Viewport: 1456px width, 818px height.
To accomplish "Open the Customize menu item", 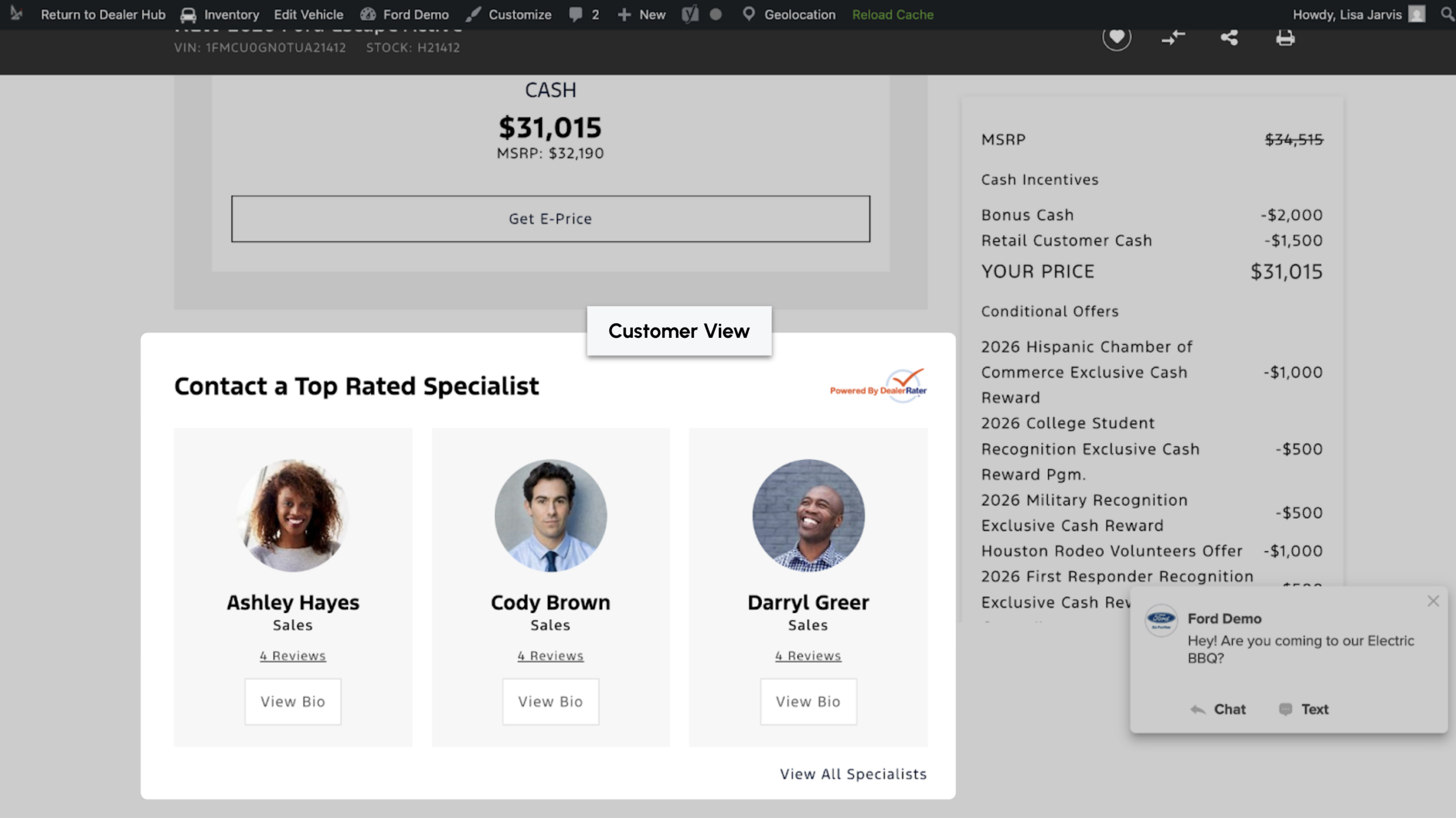I will (x=508, y=14).
